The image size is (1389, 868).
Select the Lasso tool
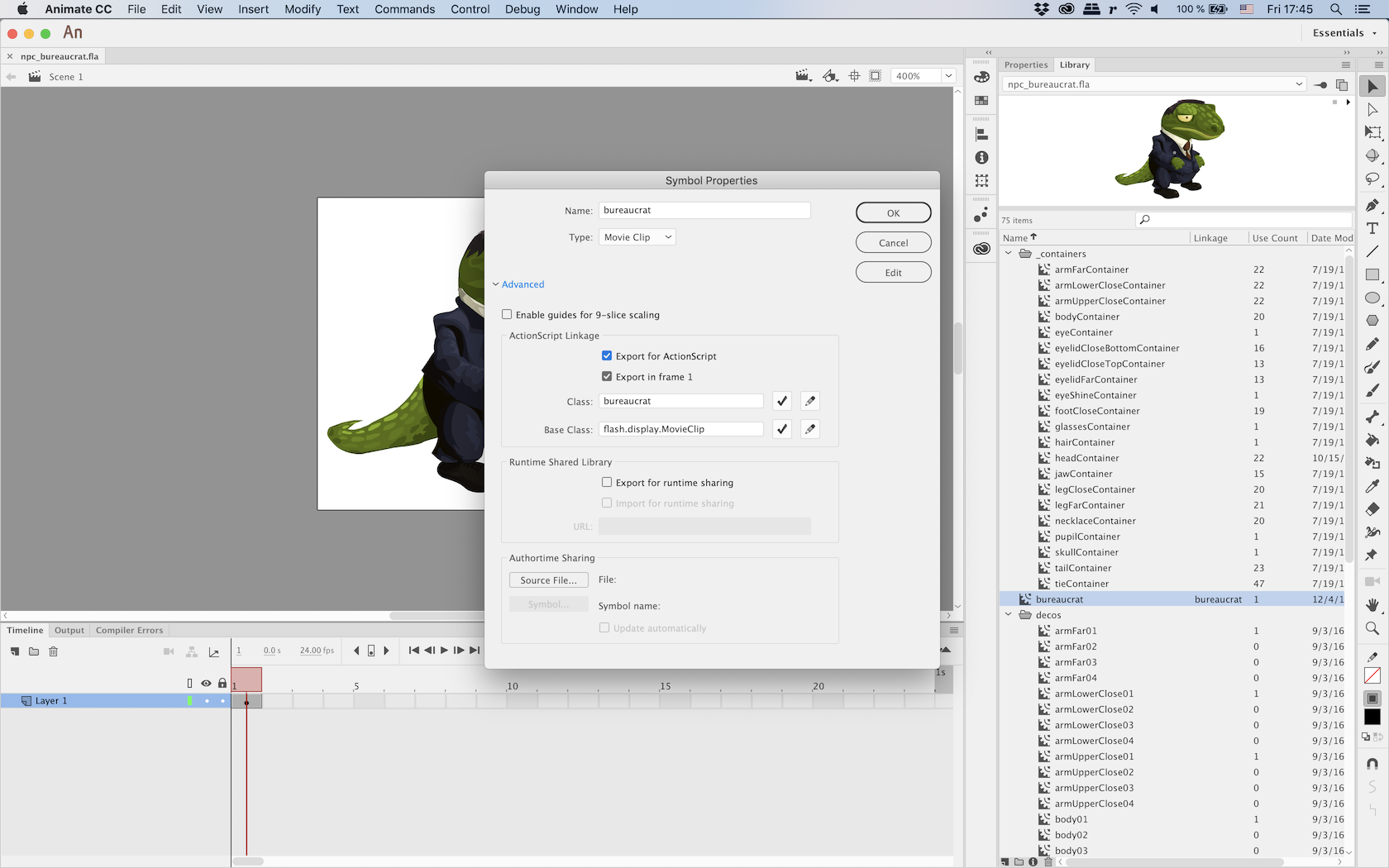[1372, 179]
